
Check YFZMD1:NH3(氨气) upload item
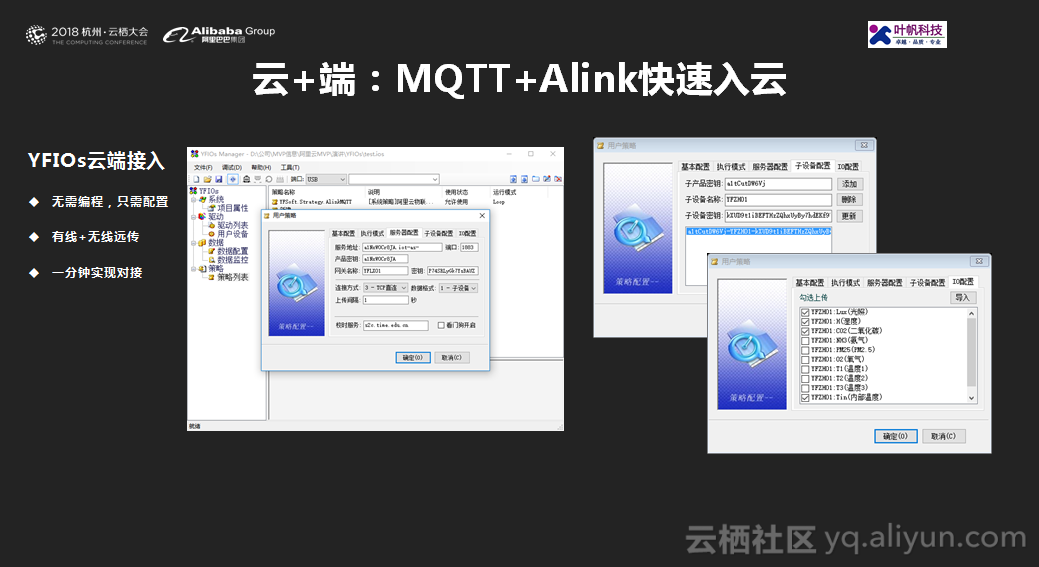[x=804, y=340]
